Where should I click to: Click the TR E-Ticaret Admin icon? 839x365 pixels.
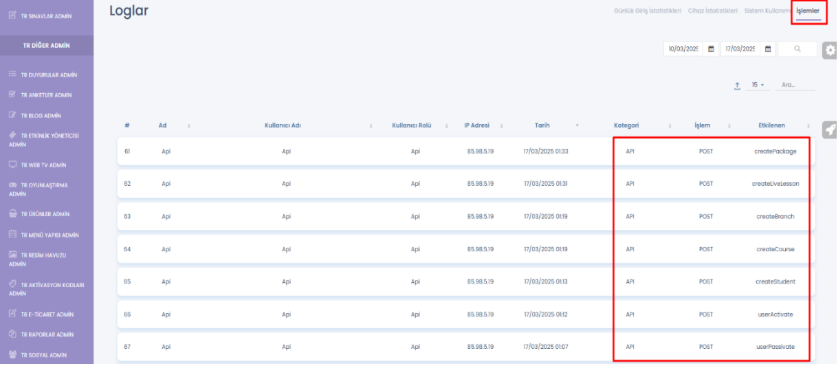(13, 314)
